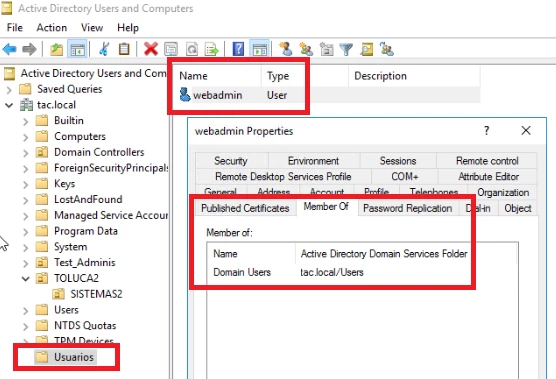Sort by Active Directory Domain Services Folder
Screen dimensions: 556x379
(x=384, y=254)
